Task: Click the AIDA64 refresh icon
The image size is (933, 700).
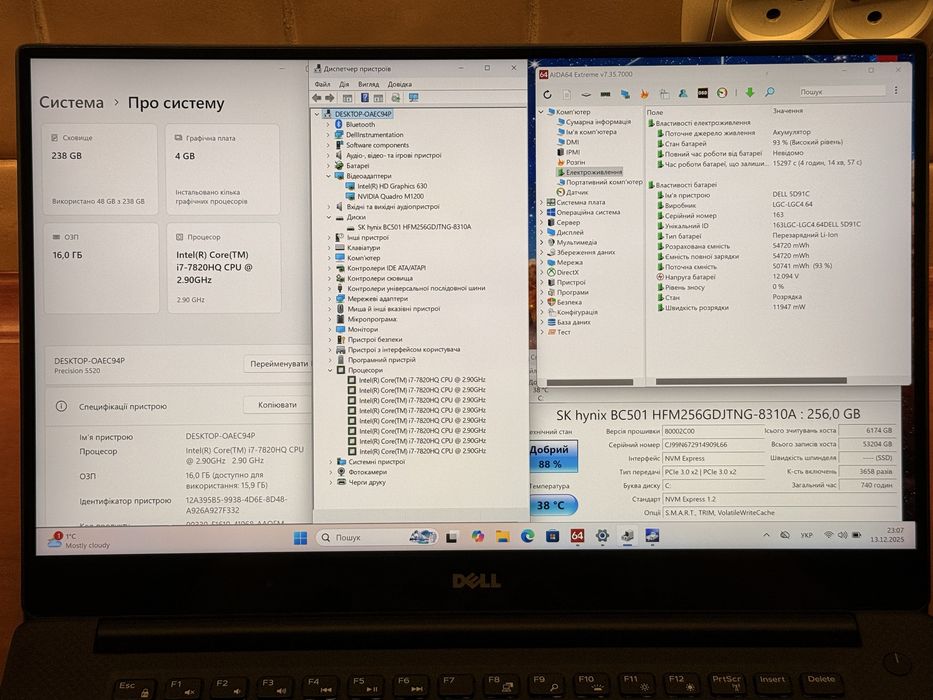Action: (547, 94)
